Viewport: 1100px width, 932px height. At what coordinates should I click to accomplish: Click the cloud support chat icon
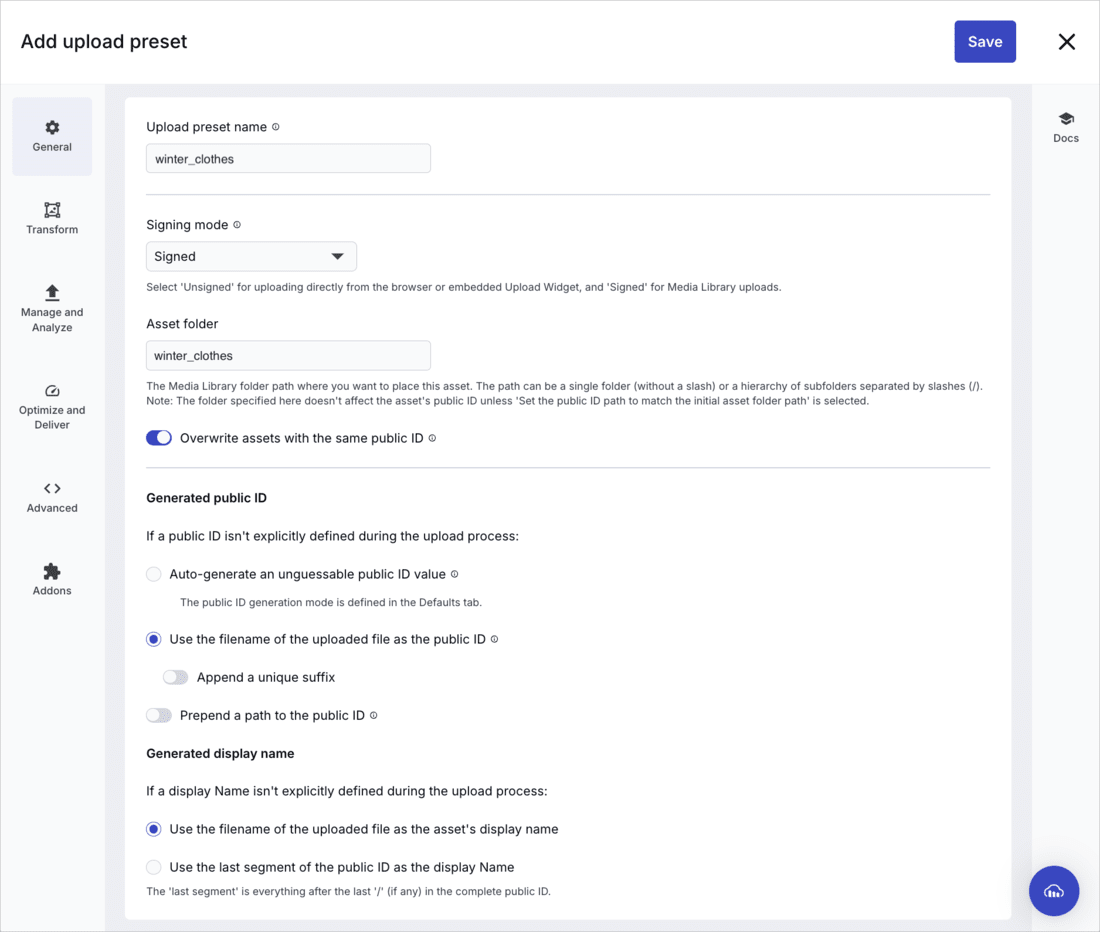1054,891
